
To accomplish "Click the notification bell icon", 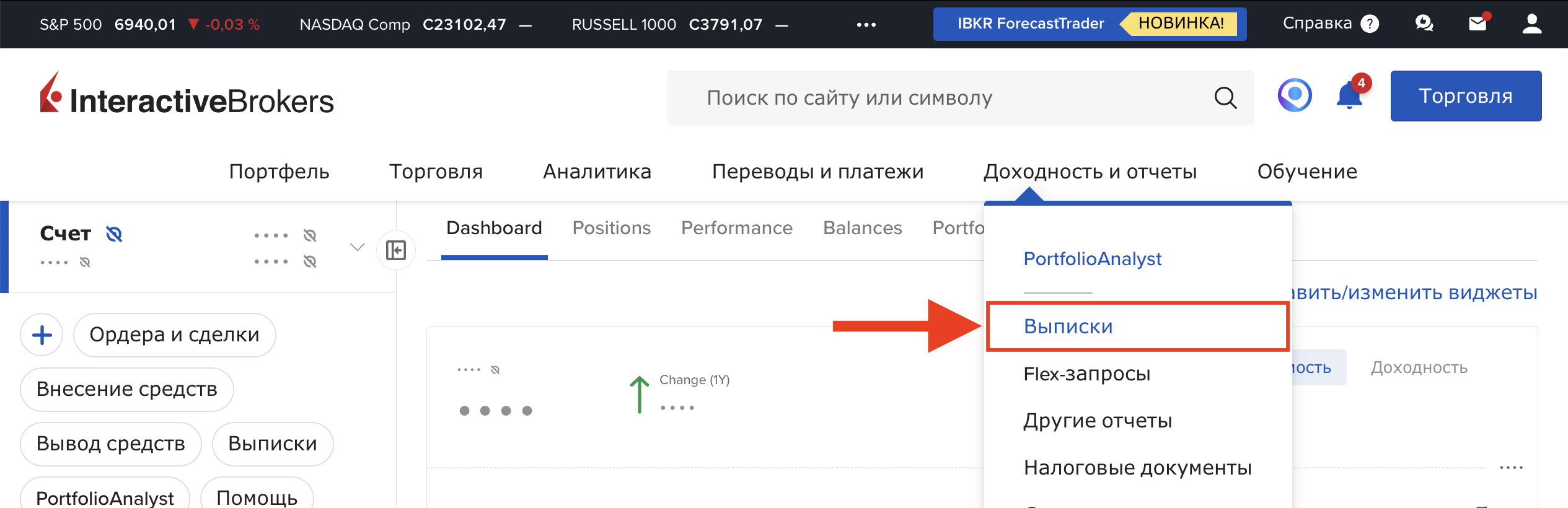I will pyautogui.click(x=1349, y=97).
